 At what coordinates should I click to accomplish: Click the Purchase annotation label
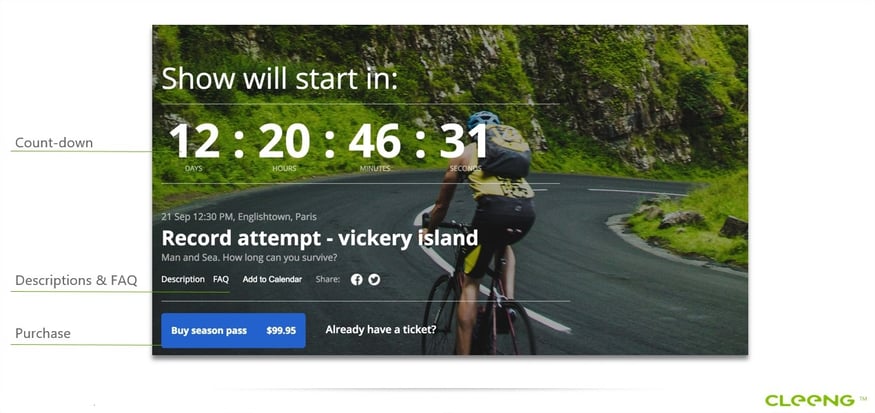pos(42,333)
